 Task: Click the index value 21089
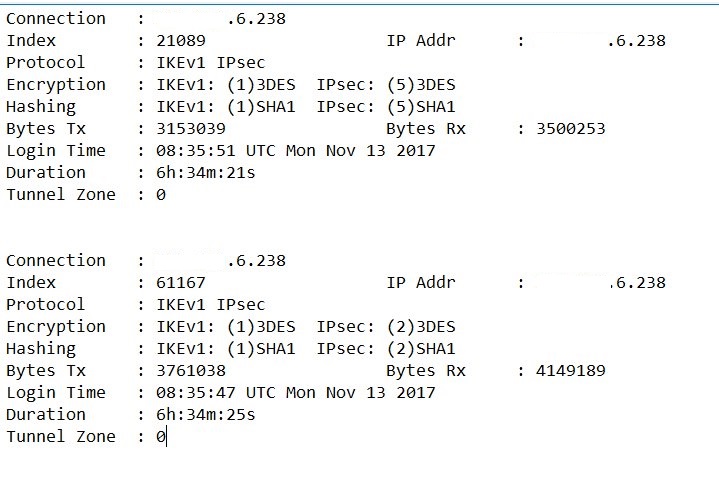(x=181, y=40)
